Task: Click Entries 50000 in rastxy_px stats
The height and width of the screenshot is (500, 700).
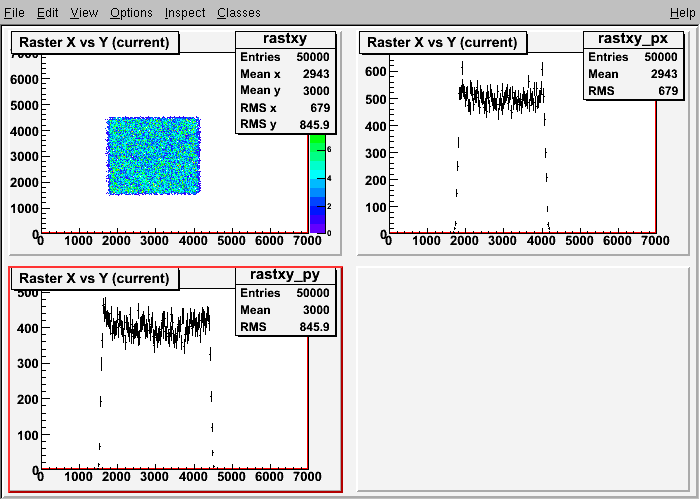Action: point(633,57)
